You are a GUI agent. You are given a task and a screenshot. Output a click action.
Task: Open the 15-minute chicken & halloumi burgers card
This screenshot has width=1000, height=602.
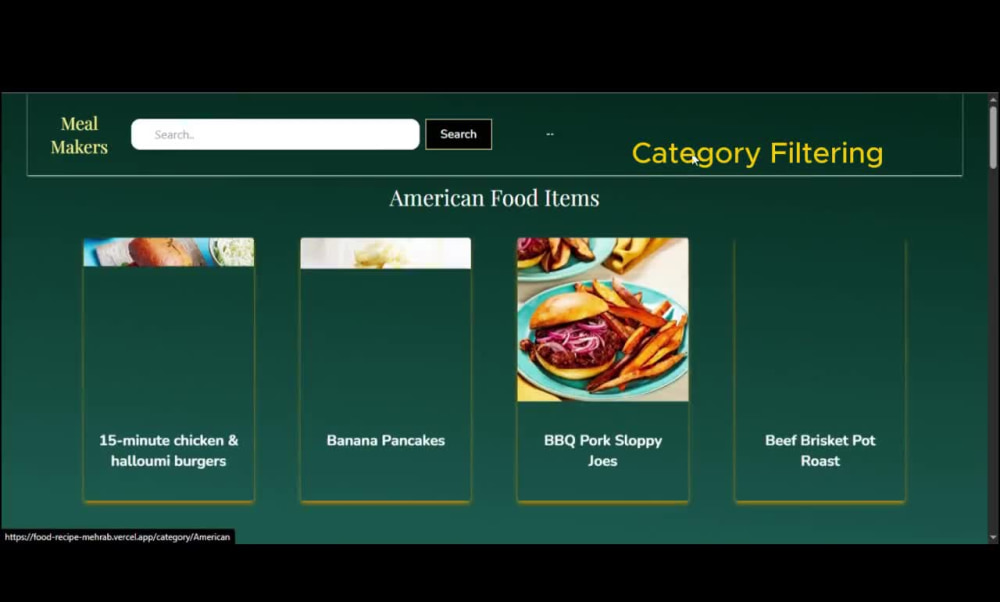point(169,370)
